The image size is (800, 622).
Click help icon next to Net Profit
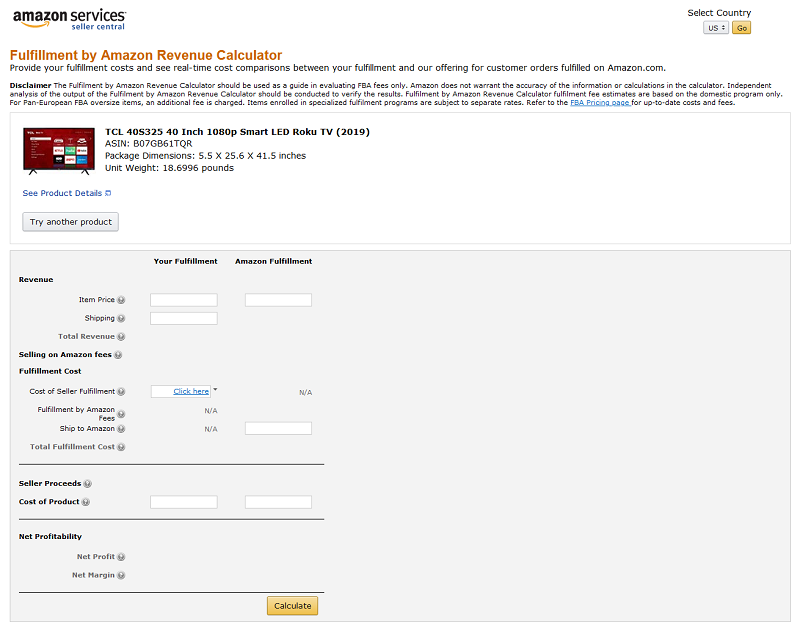pos(121,557)
